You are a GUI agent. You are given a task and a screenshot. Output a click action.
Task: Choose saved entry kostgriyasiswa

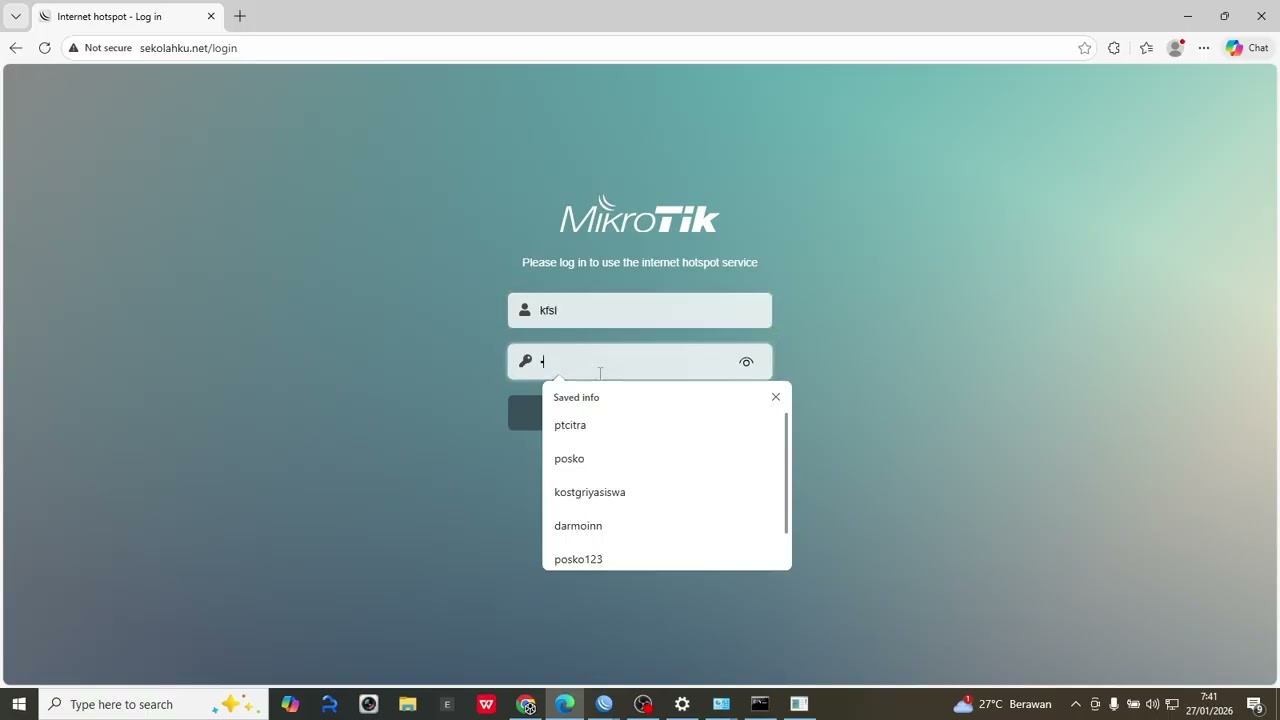point(665,492)
